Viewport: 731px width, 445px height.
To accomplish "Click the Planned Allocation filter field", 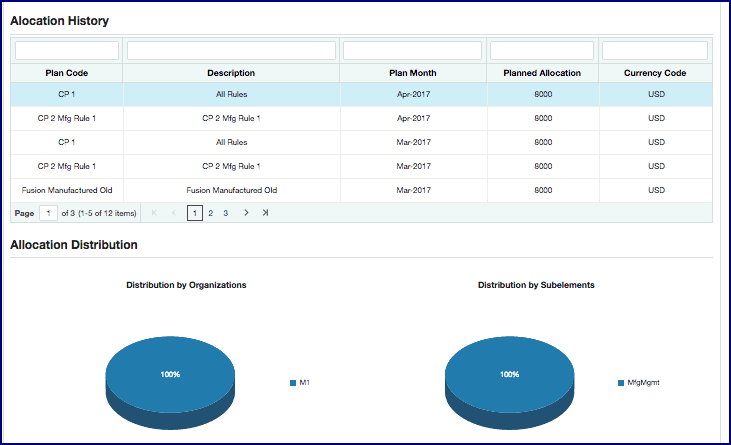I will point(542,50).
